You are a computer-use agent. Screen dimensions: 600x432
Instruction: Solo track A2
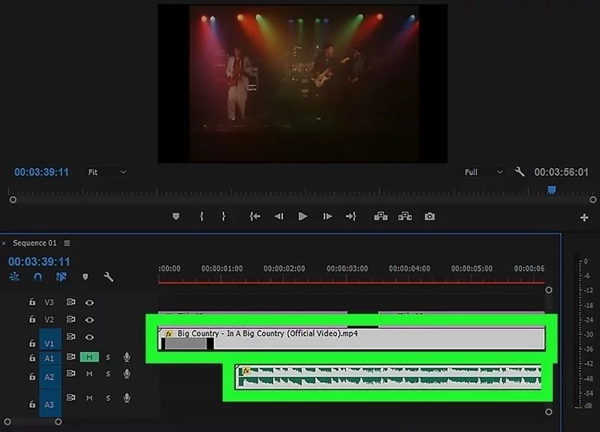108,374
